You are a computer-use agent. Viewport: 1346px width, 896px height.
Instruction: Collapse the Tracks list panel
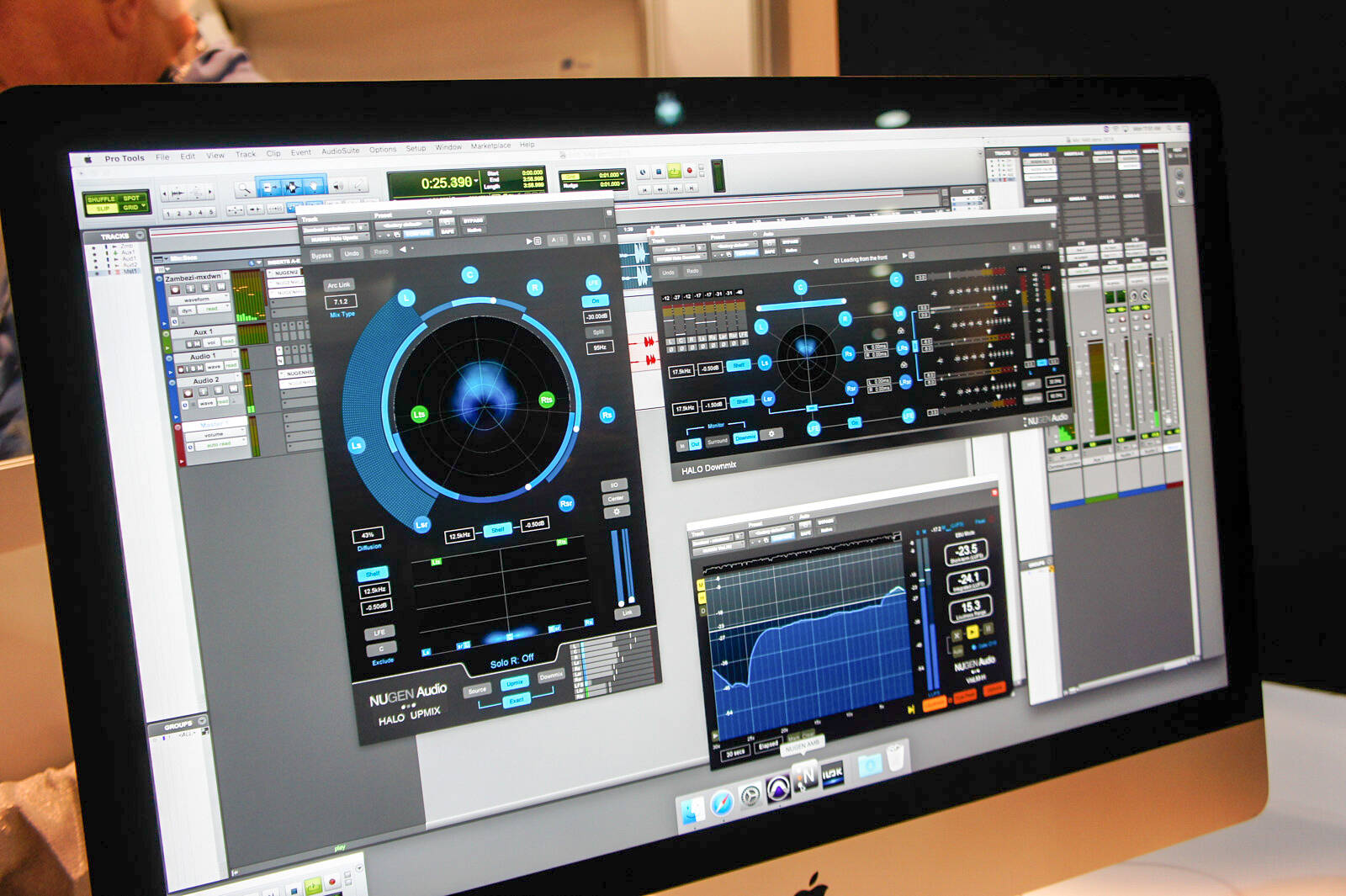click(140, 235)
